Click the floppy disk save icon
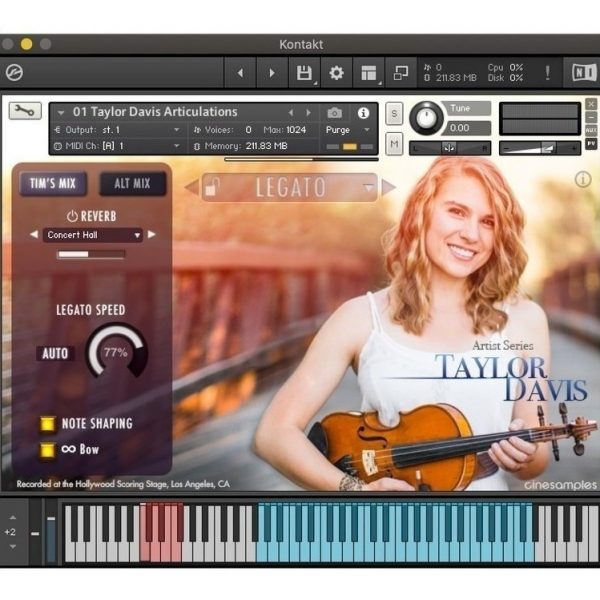This screenshot has height=600, width=600. tap(304, 73)
